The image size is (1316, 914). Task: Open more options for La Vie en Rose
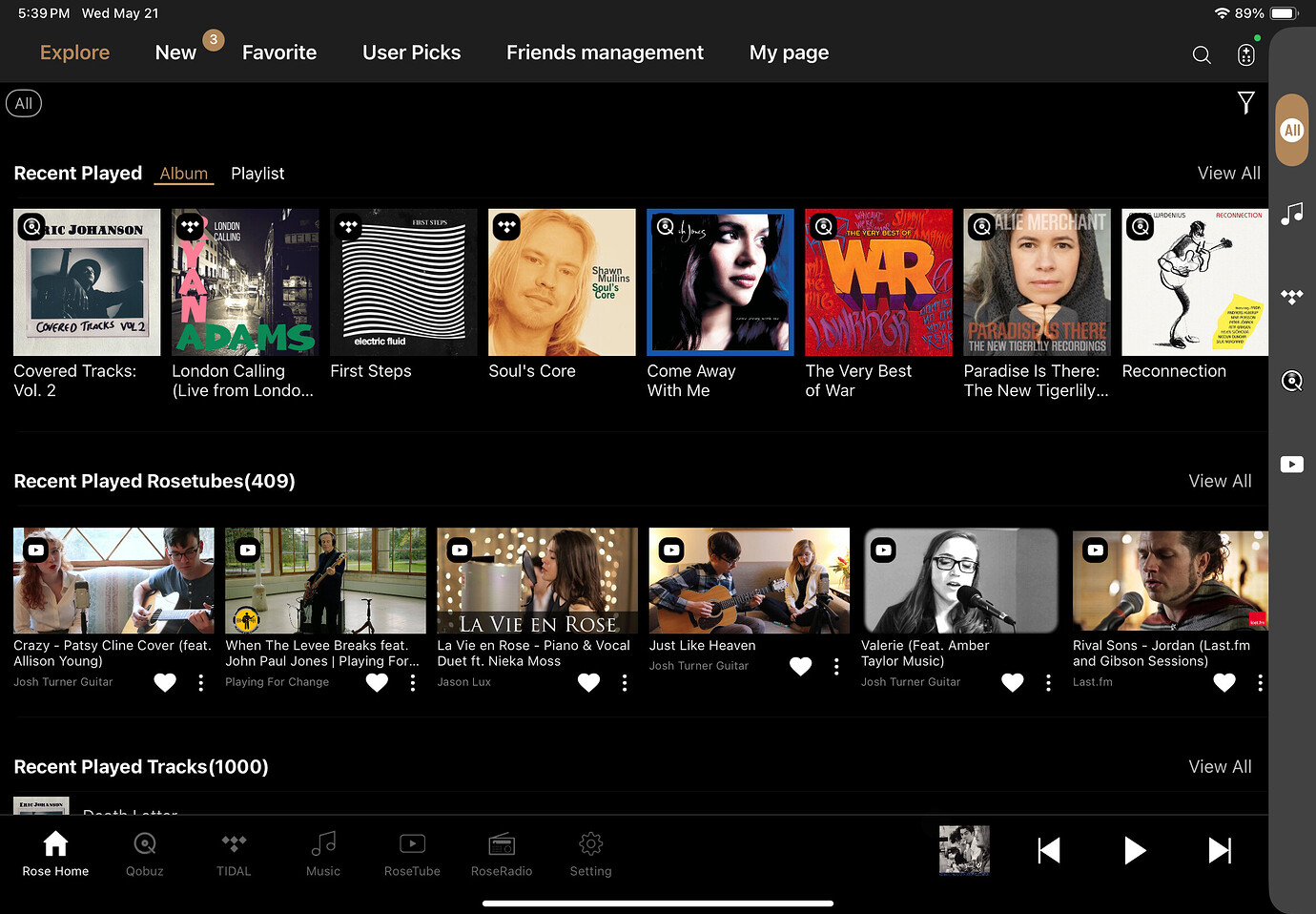point(624,682)
